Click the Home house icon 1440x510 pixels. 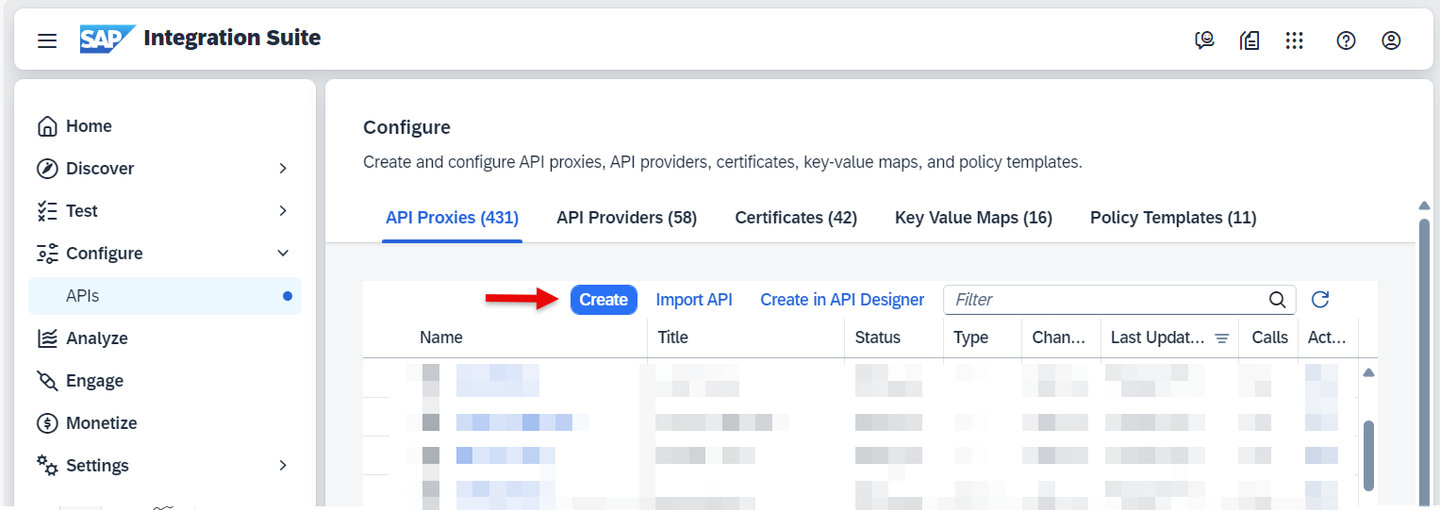[x=47, y=126]
